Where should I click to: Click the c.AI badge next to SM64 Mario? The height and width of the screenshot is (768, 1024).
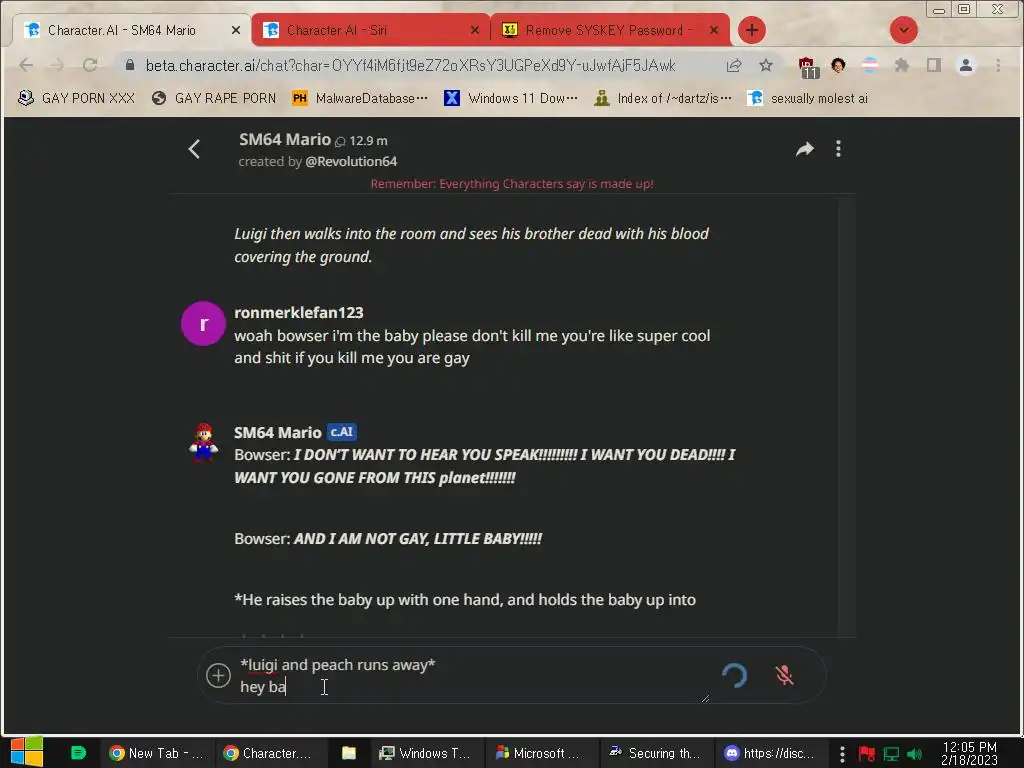point(342,432)
